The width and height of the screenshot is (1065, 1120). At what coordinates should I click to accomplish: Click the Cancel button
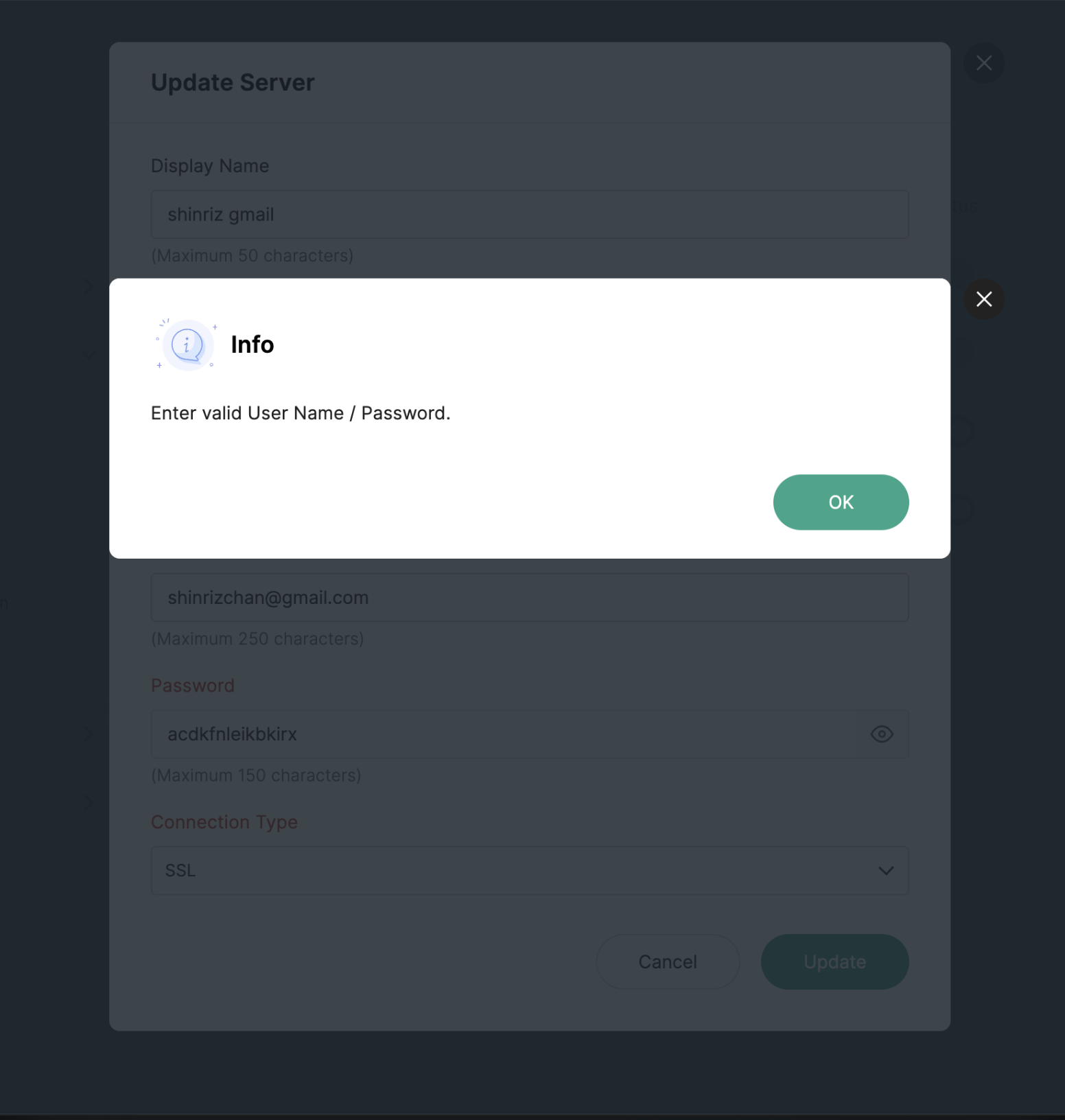[x=667, y=961]
